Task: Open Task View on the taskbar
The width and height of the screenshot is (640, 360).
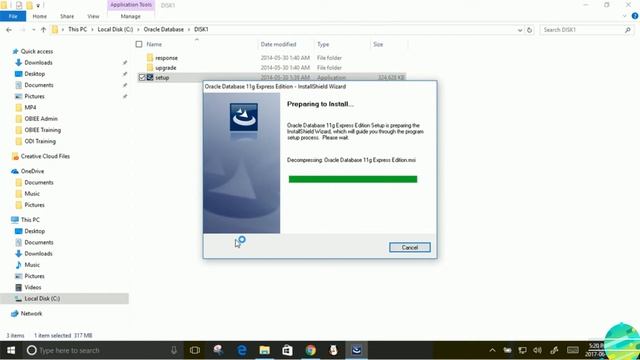Action: pos(195,350)
